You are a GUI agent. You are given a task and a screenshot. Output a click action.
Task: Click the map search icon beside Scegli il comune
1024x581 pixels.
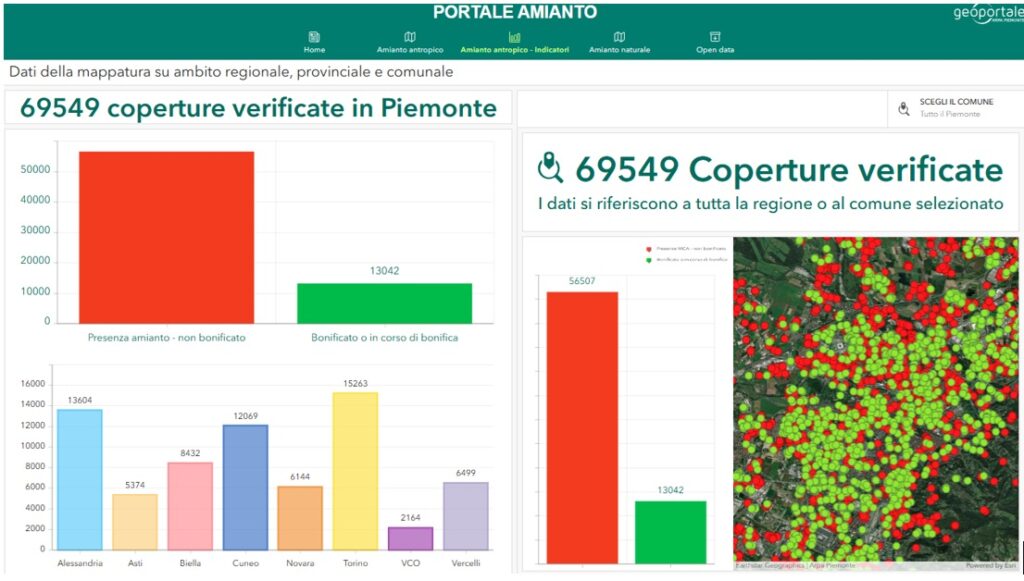(904, 109)
